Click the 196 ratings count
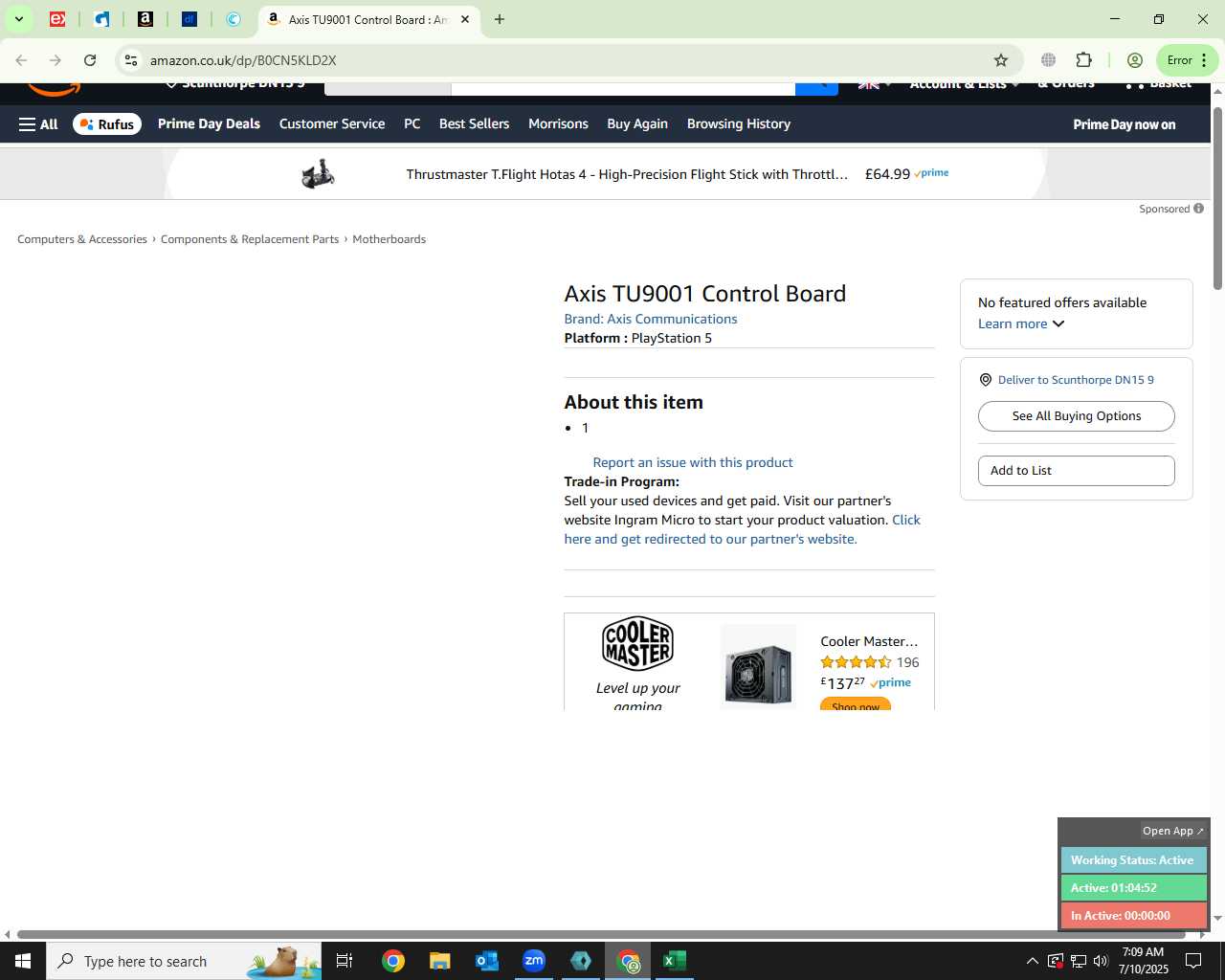This screenshot has height=980, width=1225. pos(907,662)
